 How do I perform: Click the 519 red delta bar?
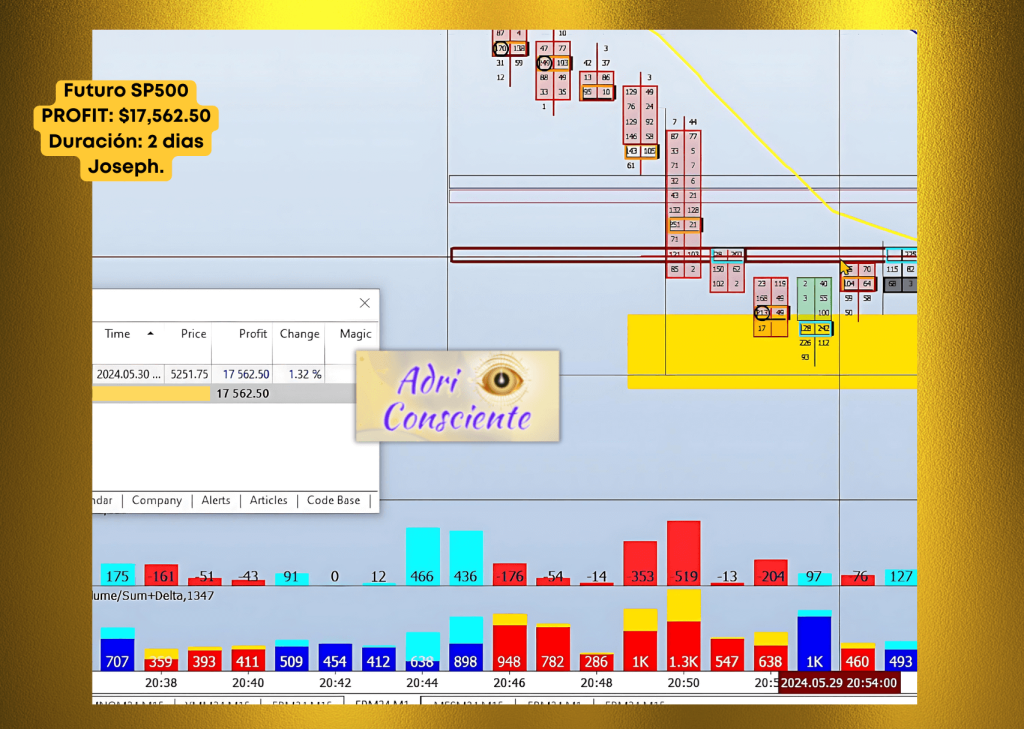tap(684, 552)
